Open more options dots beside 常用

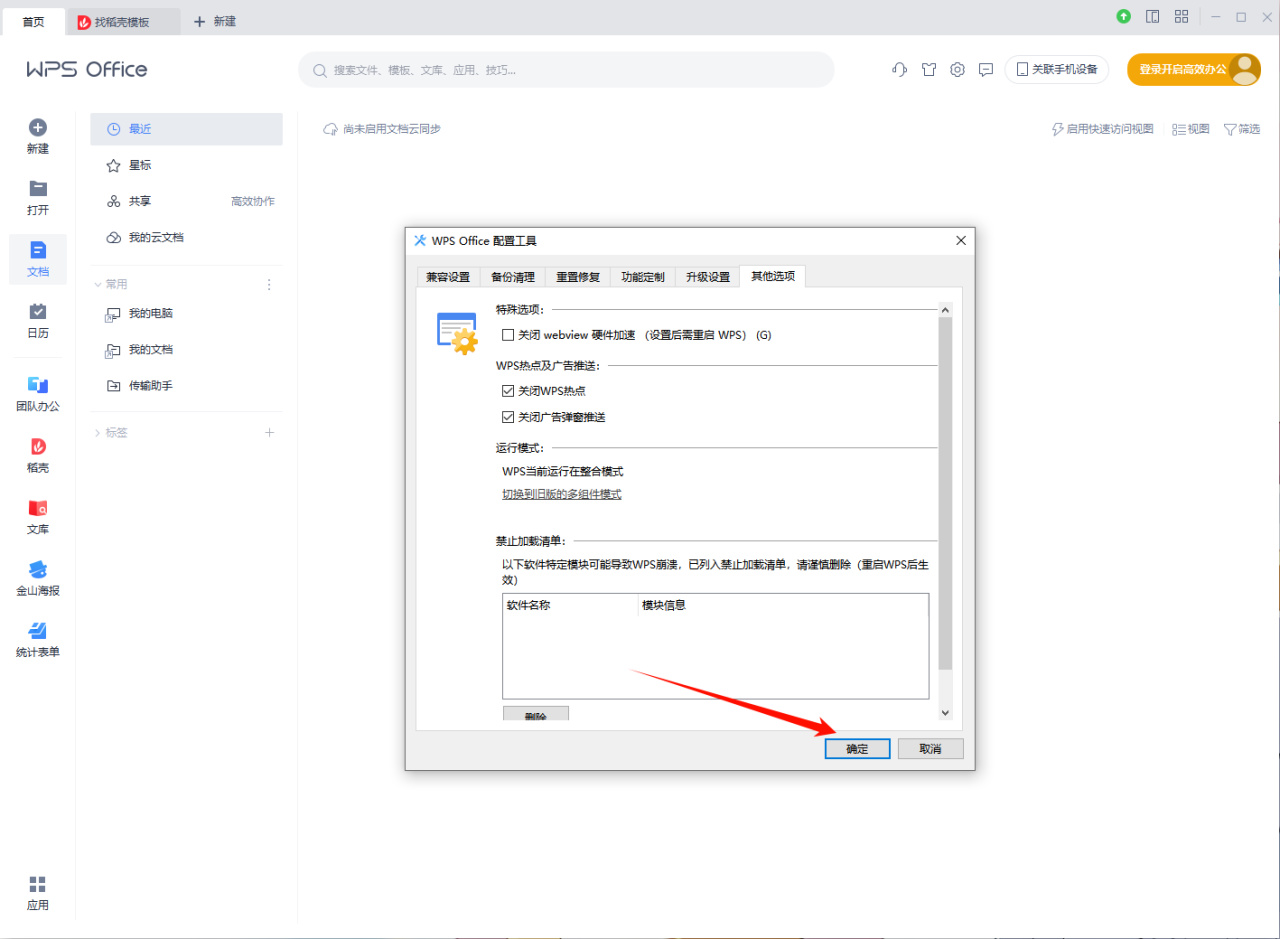coord(269,285)
